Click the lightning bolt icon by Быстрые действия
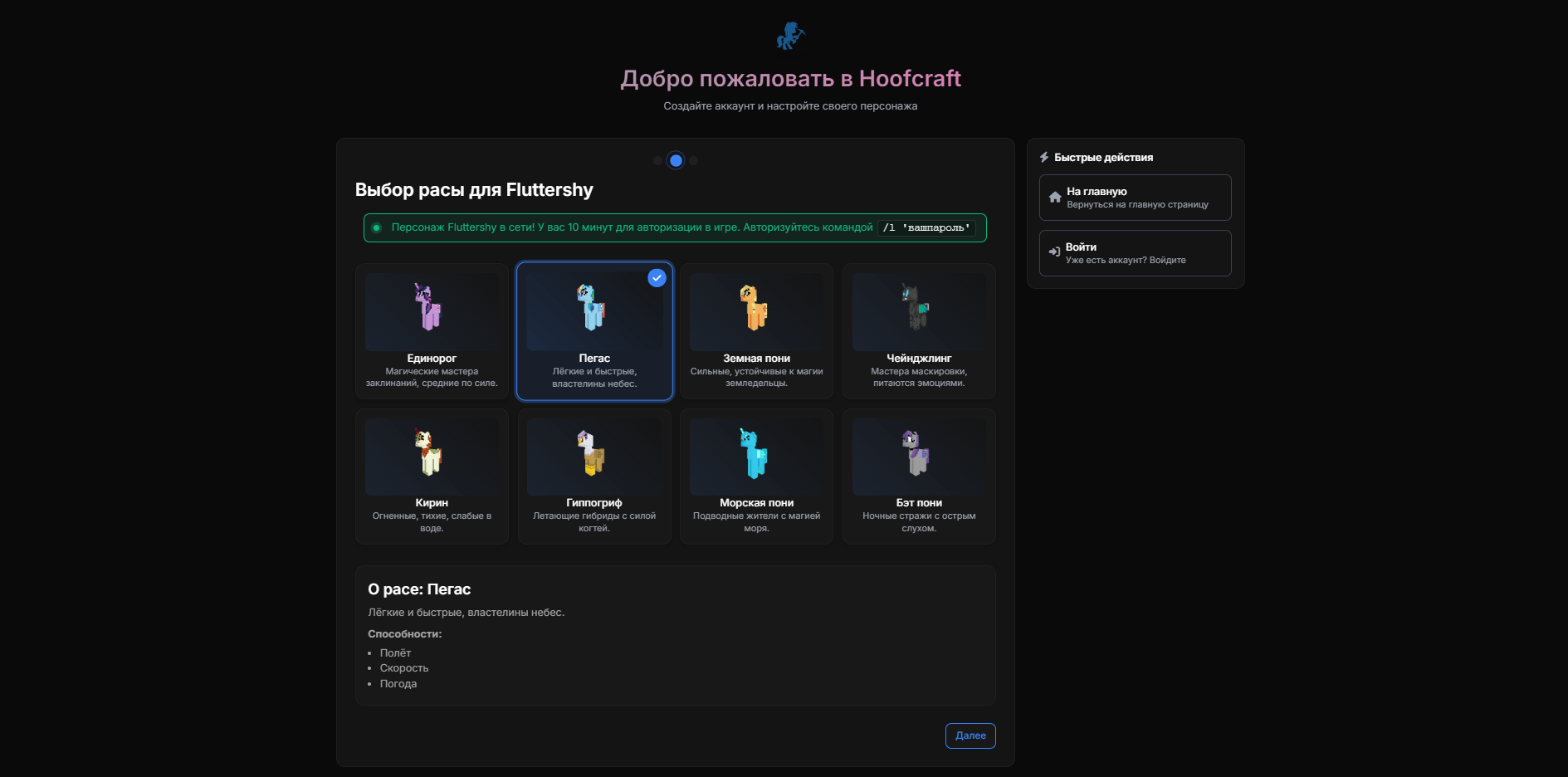 [1044, 157]
